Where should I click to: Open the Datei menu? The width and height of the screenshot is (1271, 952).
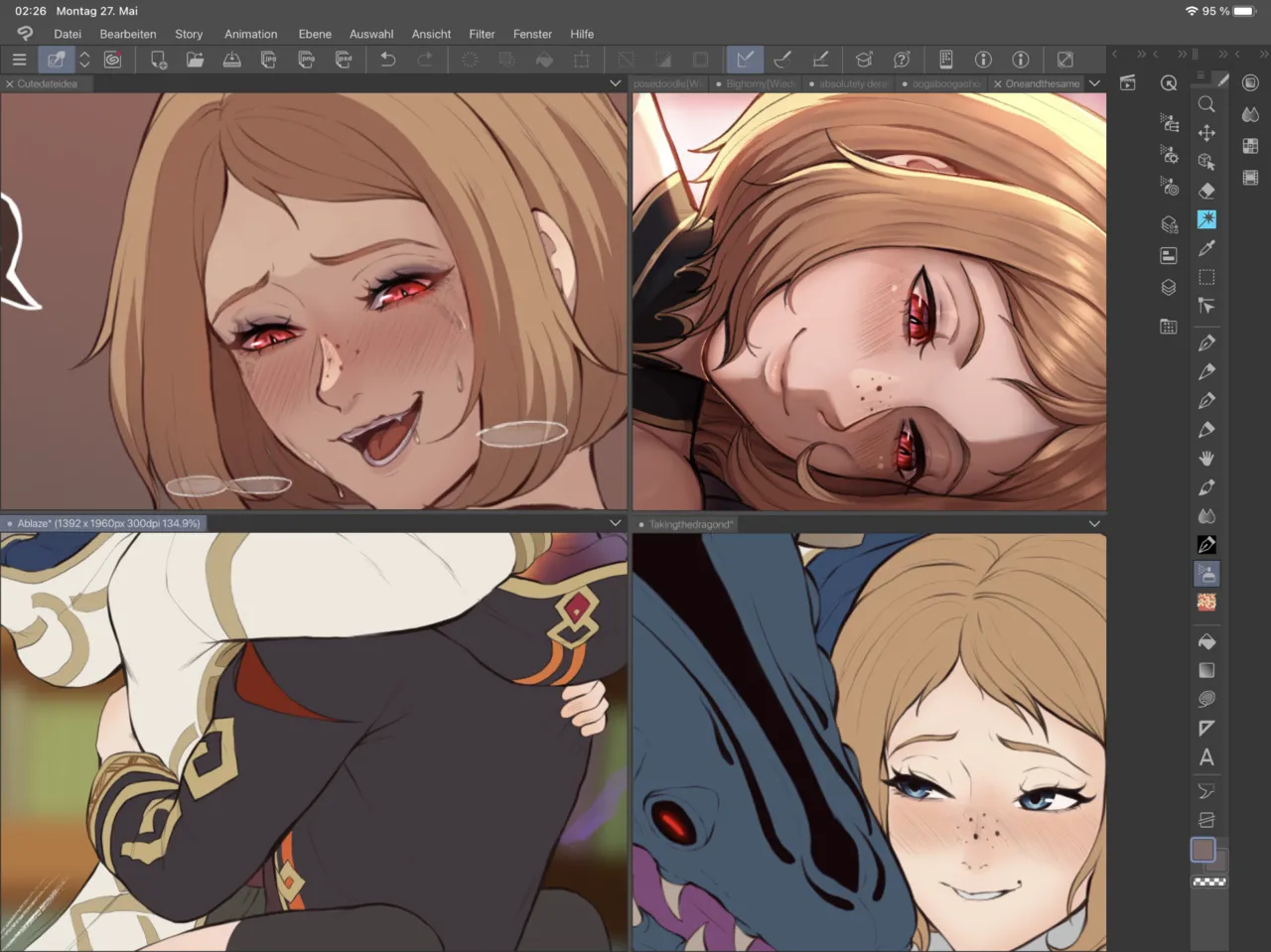click(68, 34)
